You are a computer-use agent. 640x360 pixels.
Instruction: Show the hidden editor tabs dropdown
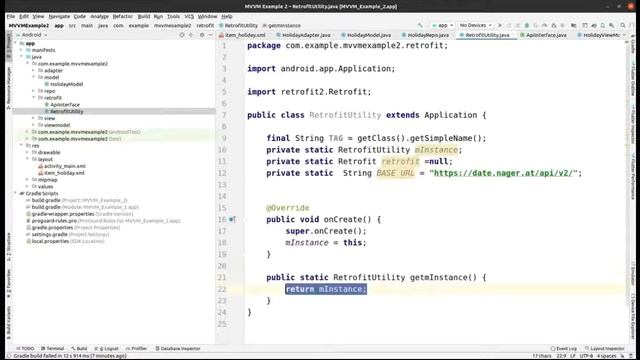point(624,35)
